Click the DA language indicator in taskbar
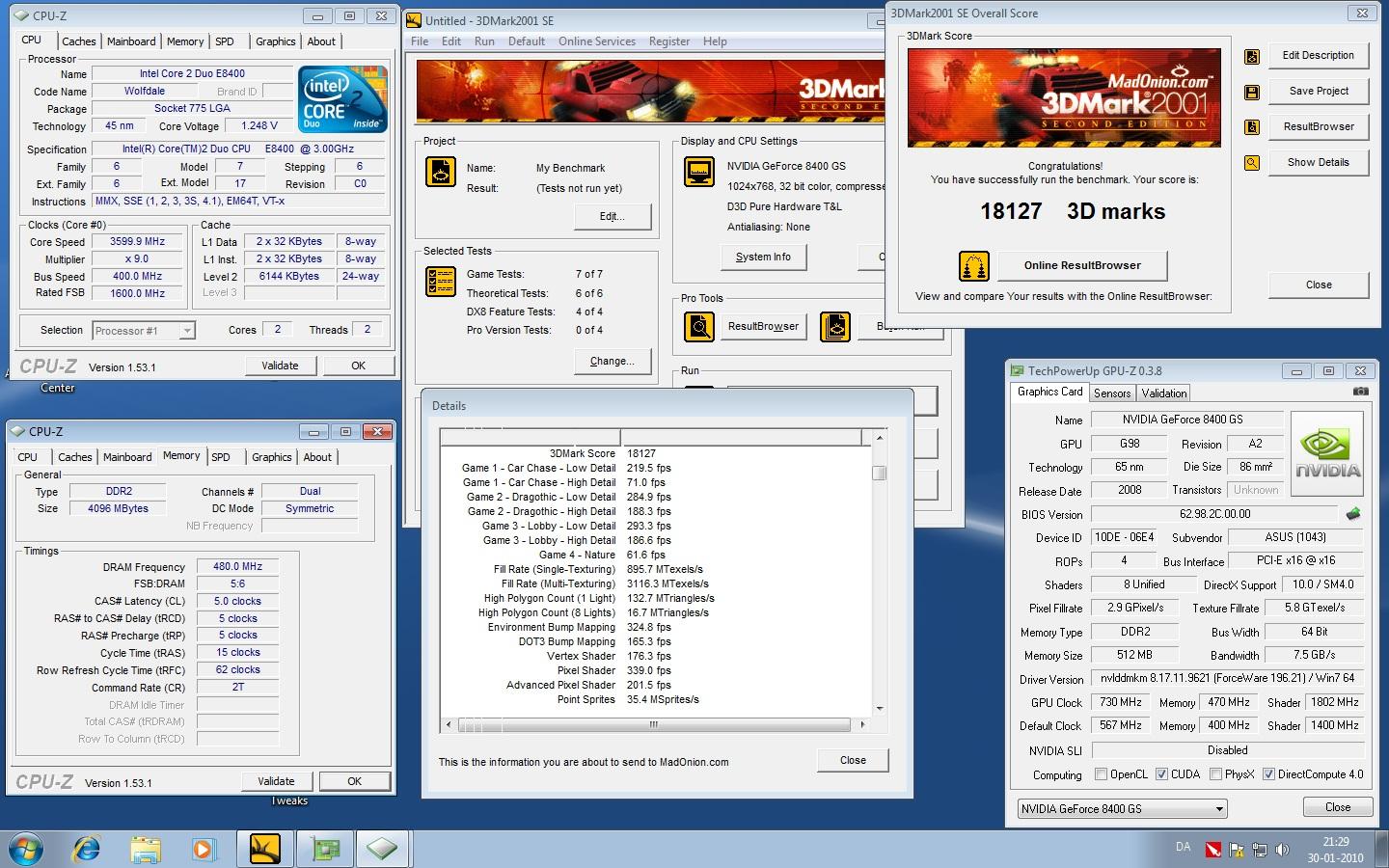Viewport: 1389px width, 868px height. [x=1183, y=847]
